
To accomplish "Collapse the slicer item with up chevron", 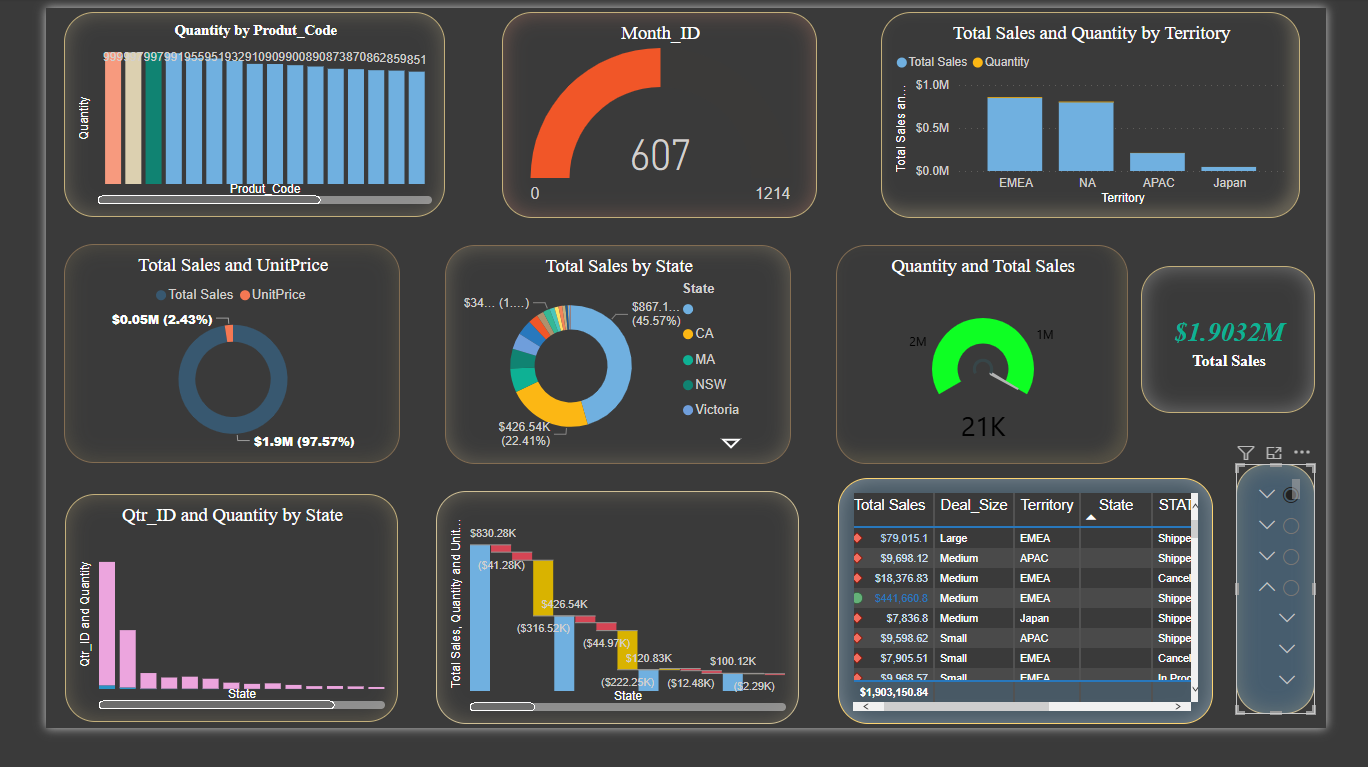I will coord(1267,588).
